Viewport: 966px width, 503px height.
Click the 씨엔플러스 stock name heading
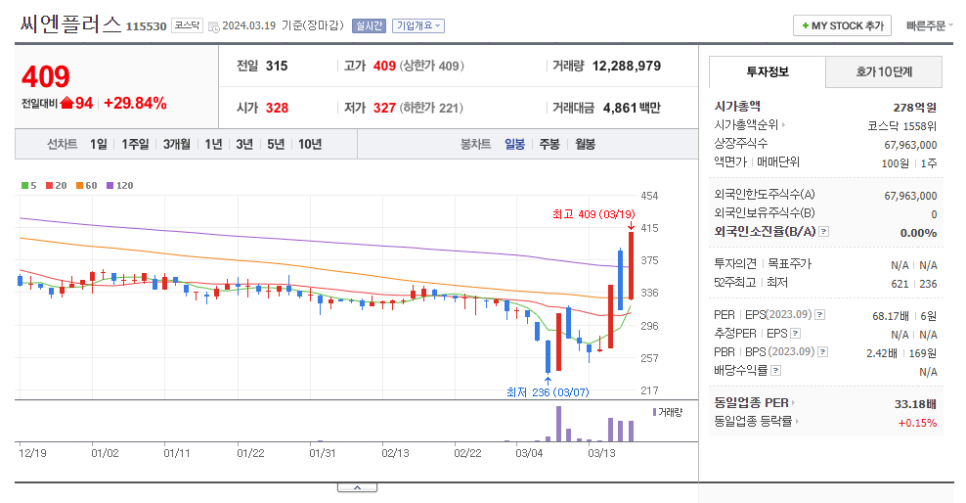pos(70,25)
